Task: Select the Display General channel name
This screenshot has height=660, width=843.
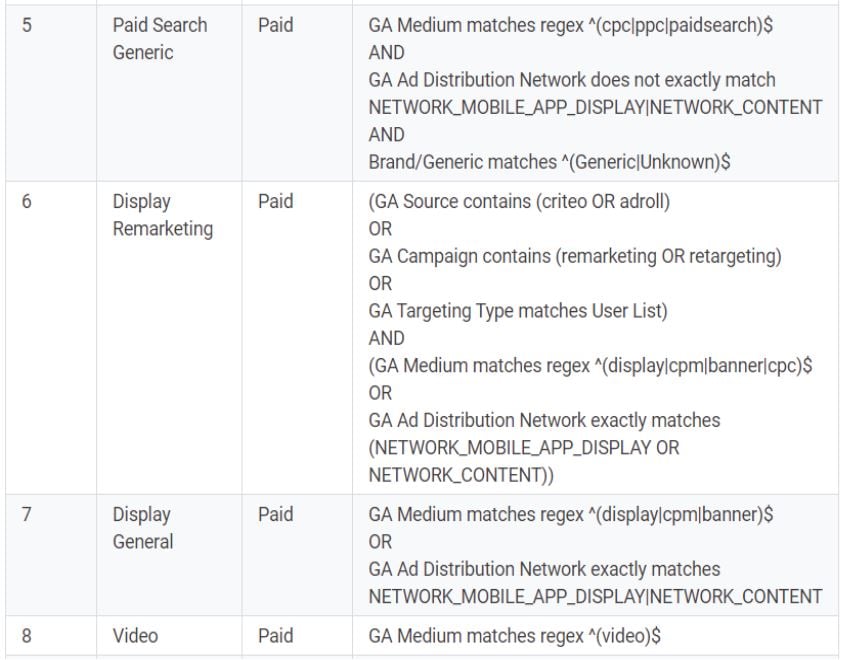Action: click(x=142, y=528)
